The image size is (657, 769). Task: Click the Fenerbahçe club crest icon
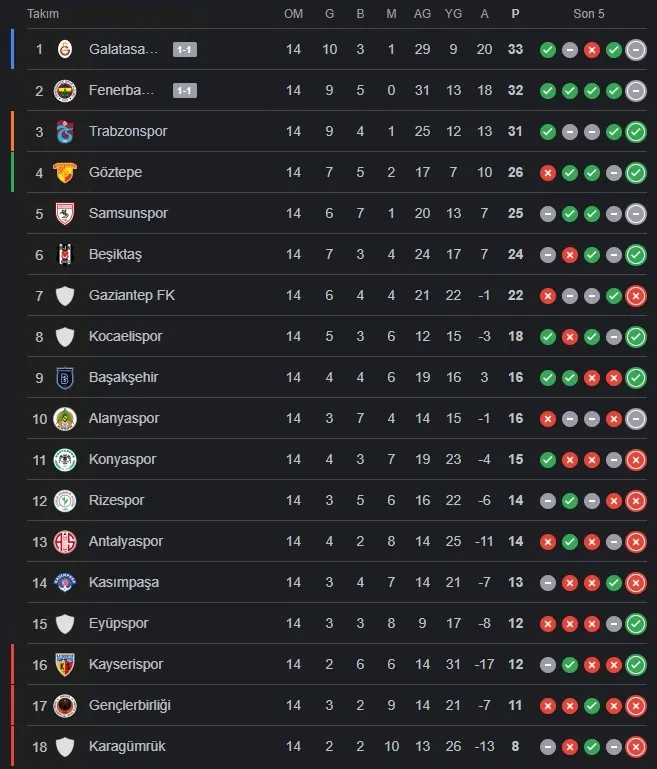[65, 90]
